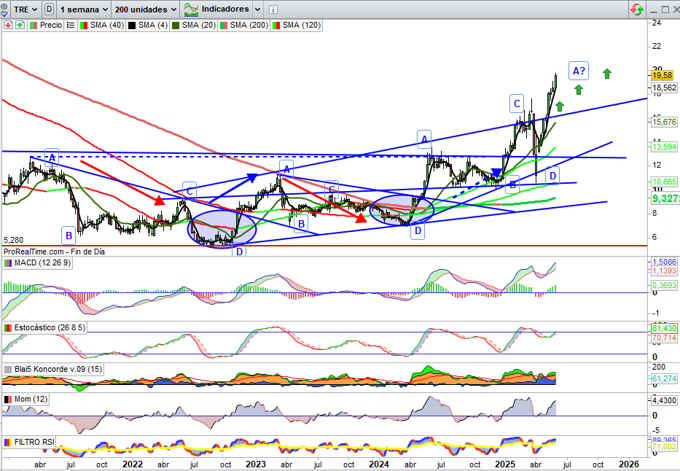This screenshot has height=471, width=680.
Task: Click the Indicadores label
Action: (x=225, y=9)
